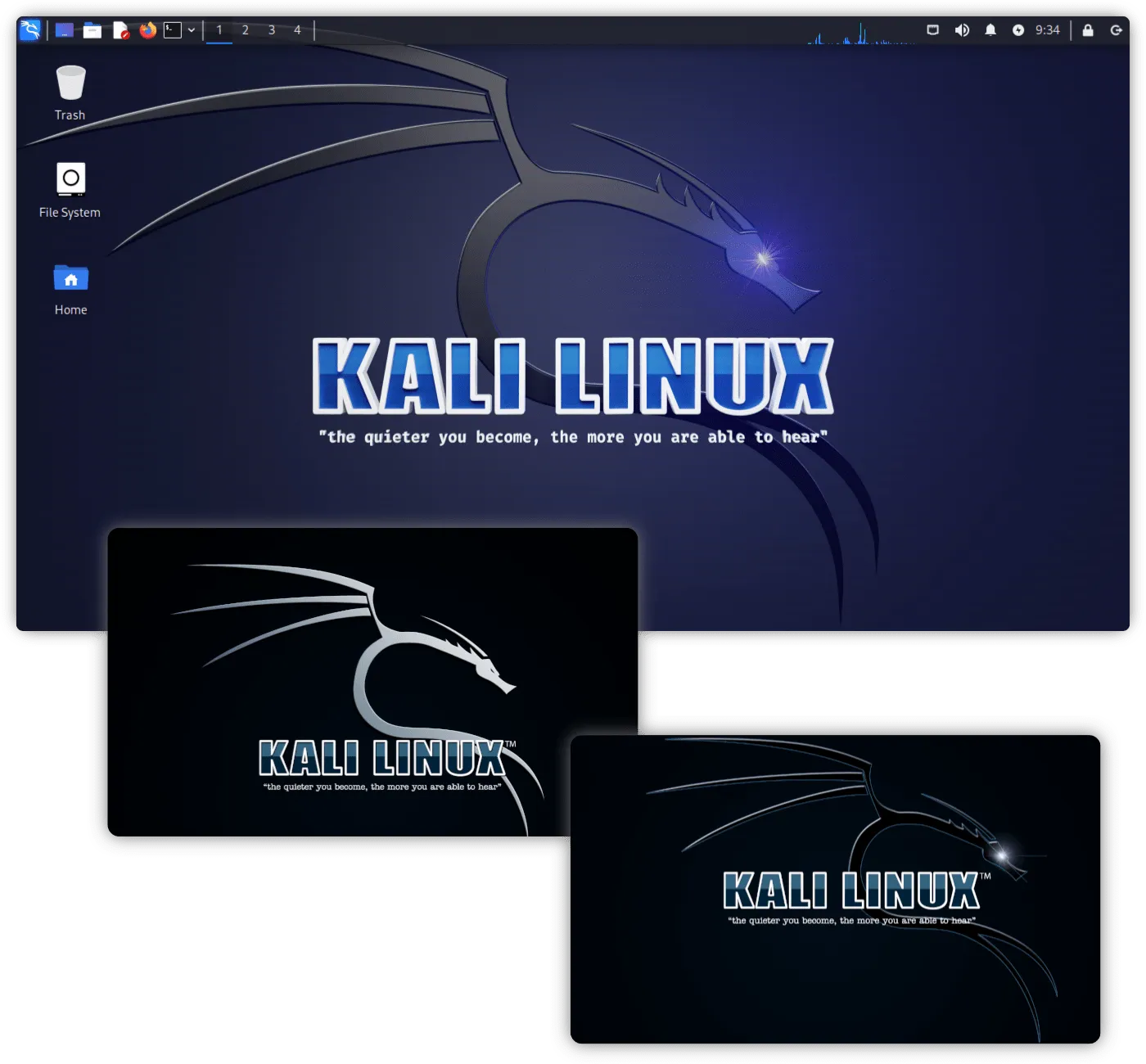Viewport: 1146px width, 1064px height.
Task: Click the dark dragon wallpaper with glowing eye
Action: click(x=835, y=889)
